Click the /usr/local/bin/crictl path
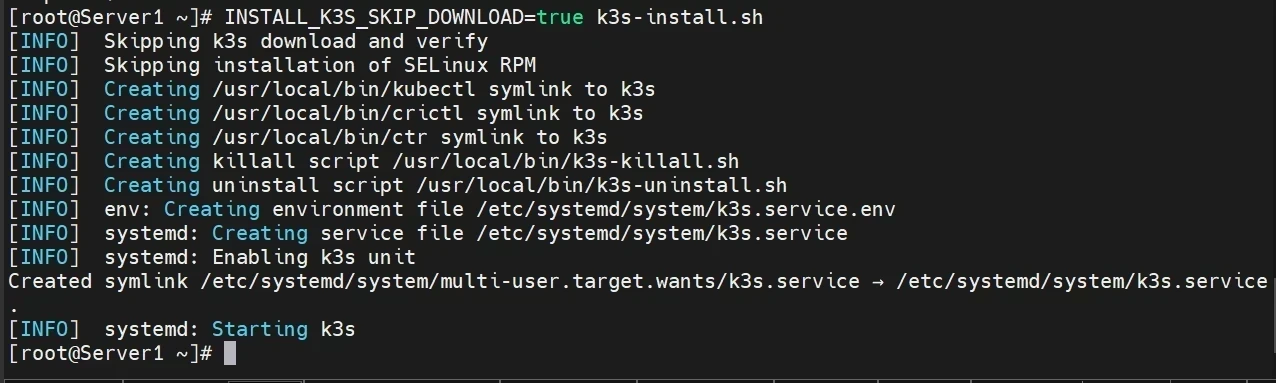 pyautogui.click(x=338, y=113)
